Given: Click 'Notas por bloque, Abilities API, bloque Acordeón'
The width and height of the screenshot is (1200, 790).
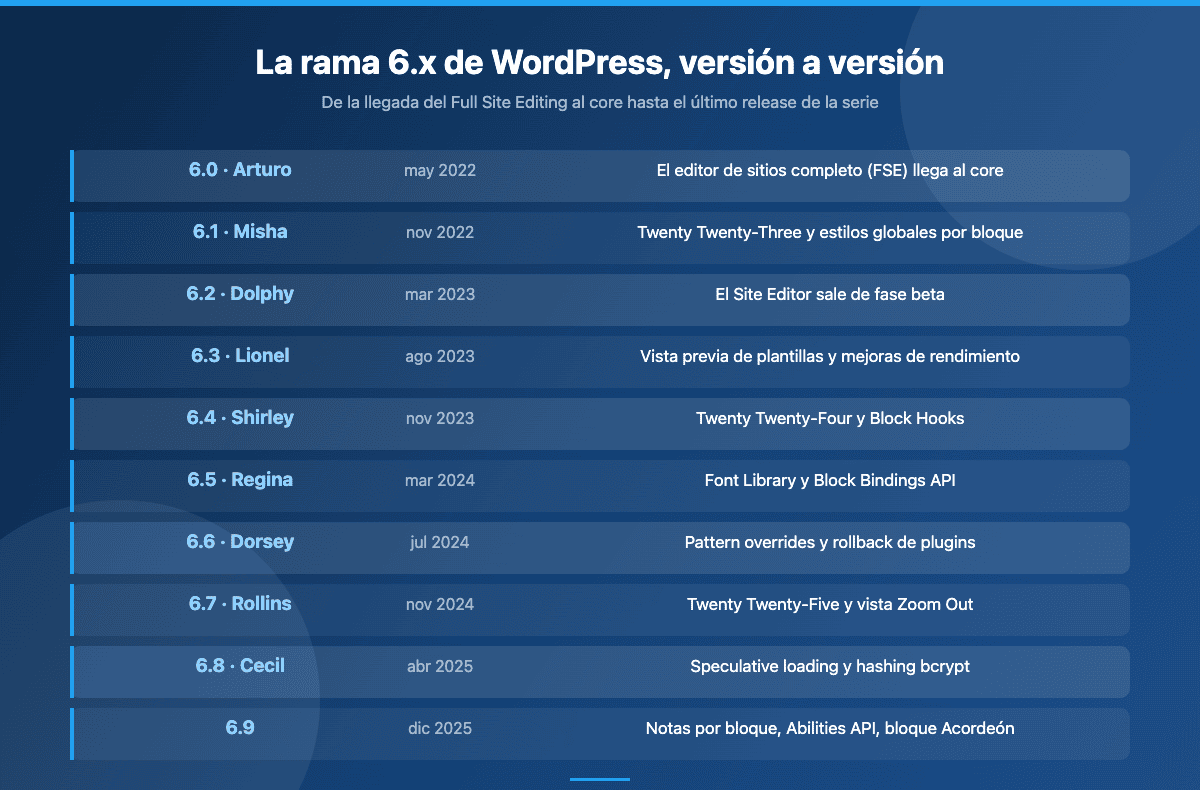Looking at the screenshot, I should point(830,729).
